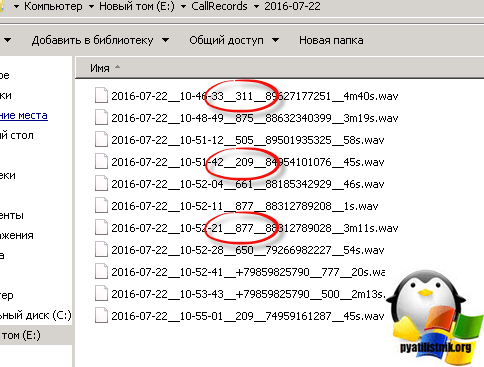Click 2016-07-22 breadcrumb in address bar

292,6
